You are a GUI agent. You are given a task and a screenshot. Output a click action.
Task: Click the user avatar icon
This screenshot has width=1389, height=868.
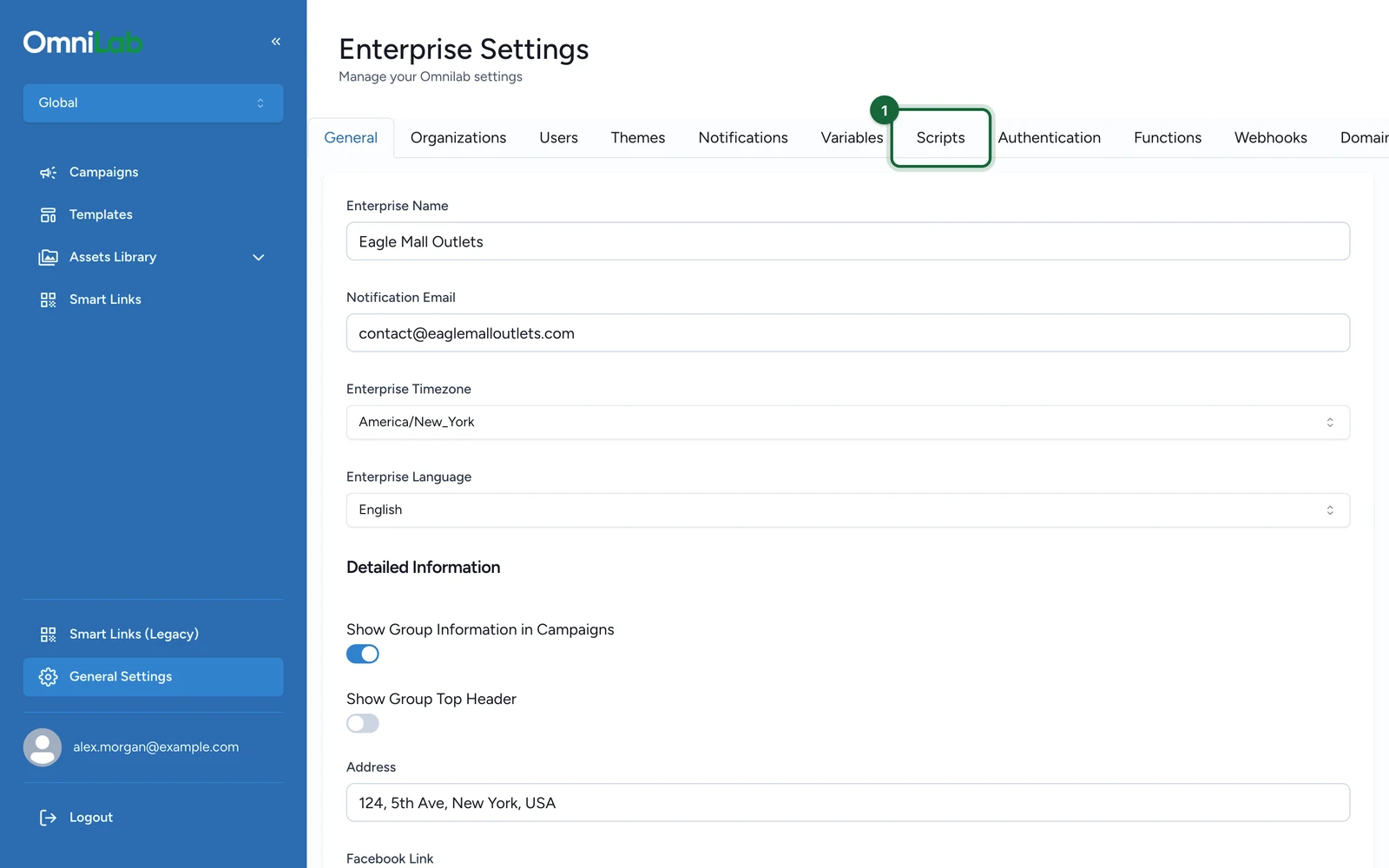coord(43,747)
